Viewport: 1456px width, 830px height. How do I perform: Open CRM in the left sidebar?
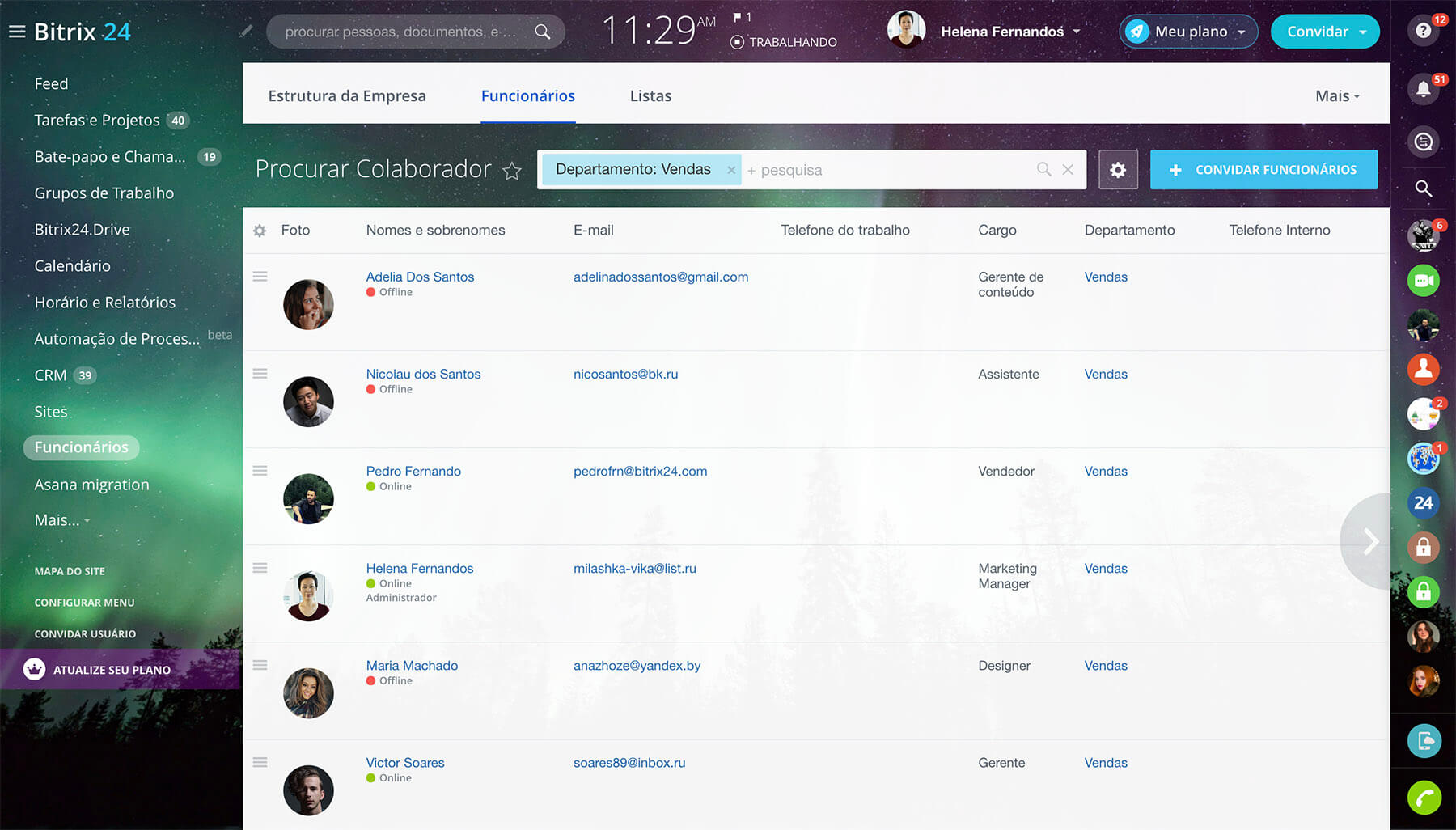coord(50,375)
